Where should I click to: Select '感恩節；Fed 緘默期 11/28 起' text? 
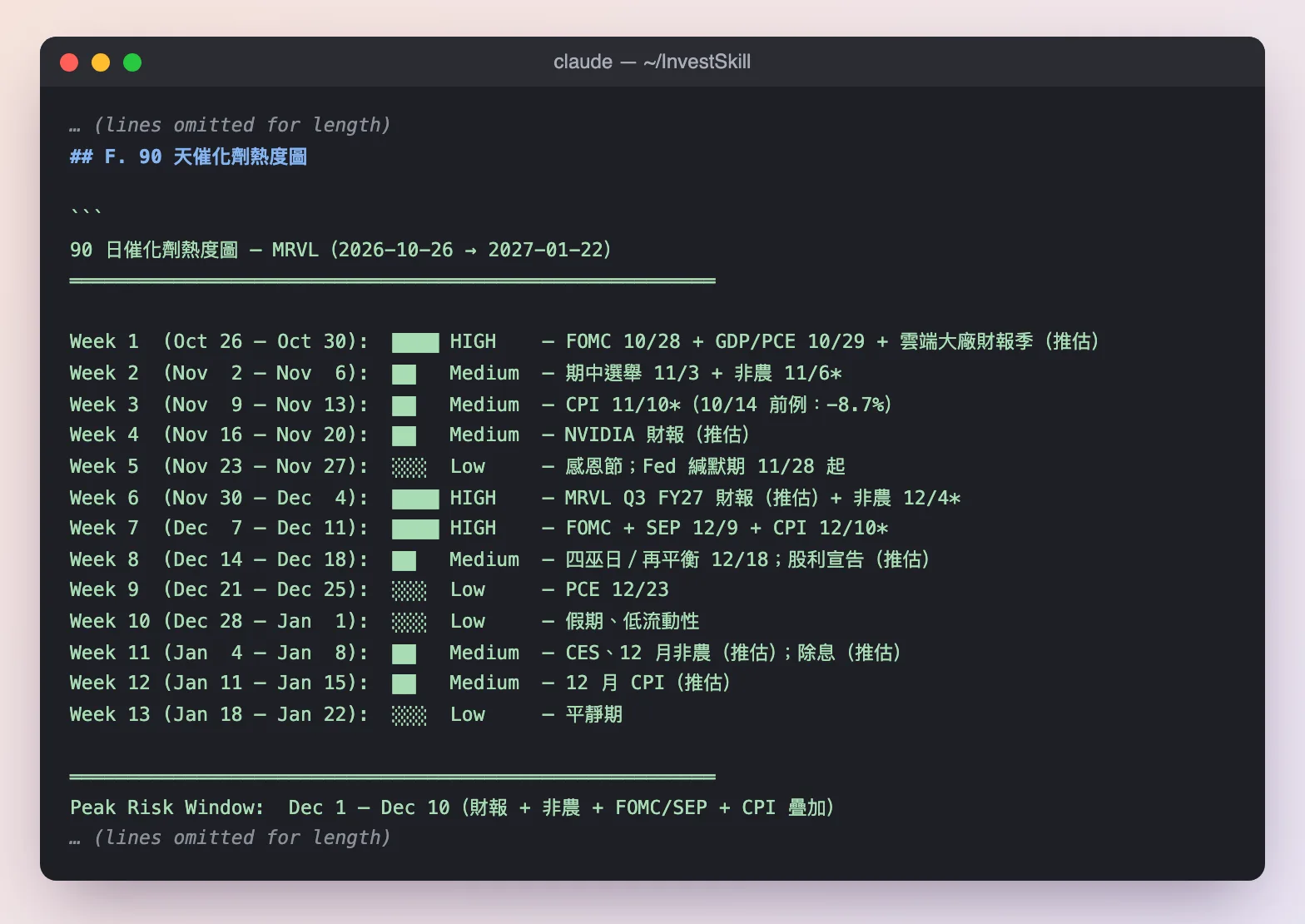705,466
